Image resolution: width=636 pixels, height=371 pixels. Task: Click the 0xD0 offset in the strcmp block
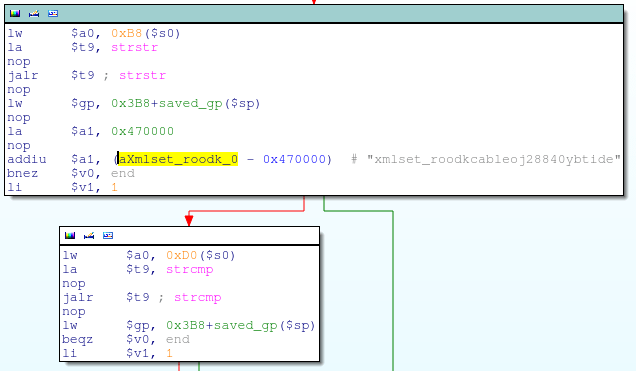(x=182, y=255)
